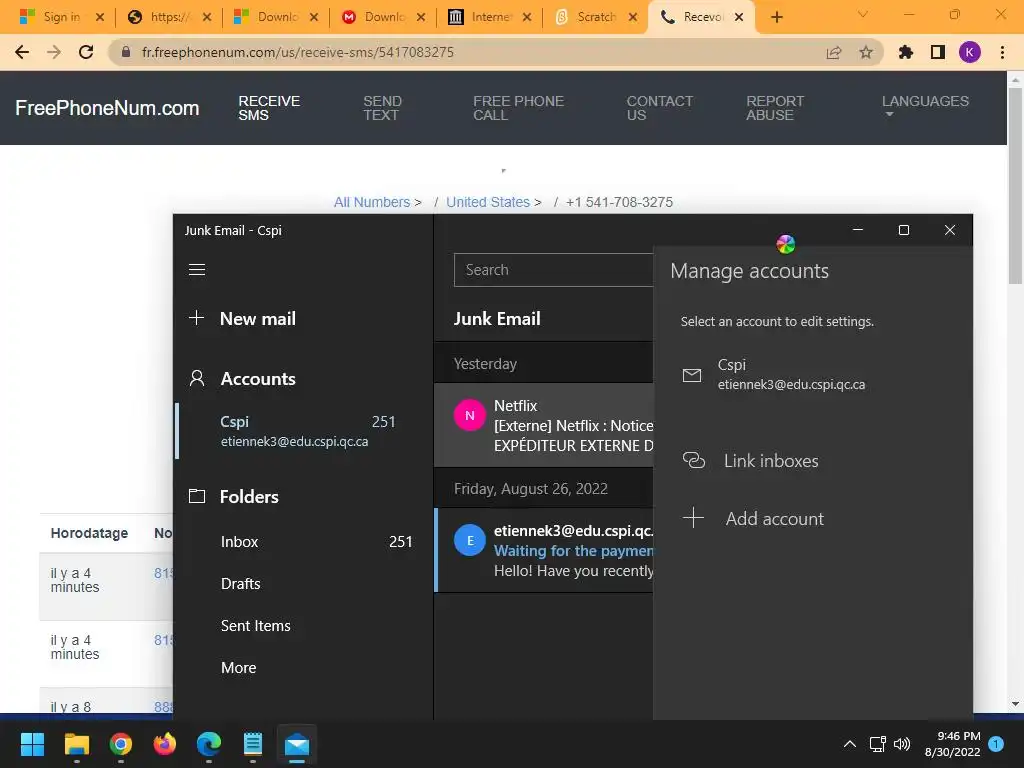Viewport: 1024px width, 768px height.
Task: Open Chrome tab search chevron
Action: coord(863,14)
